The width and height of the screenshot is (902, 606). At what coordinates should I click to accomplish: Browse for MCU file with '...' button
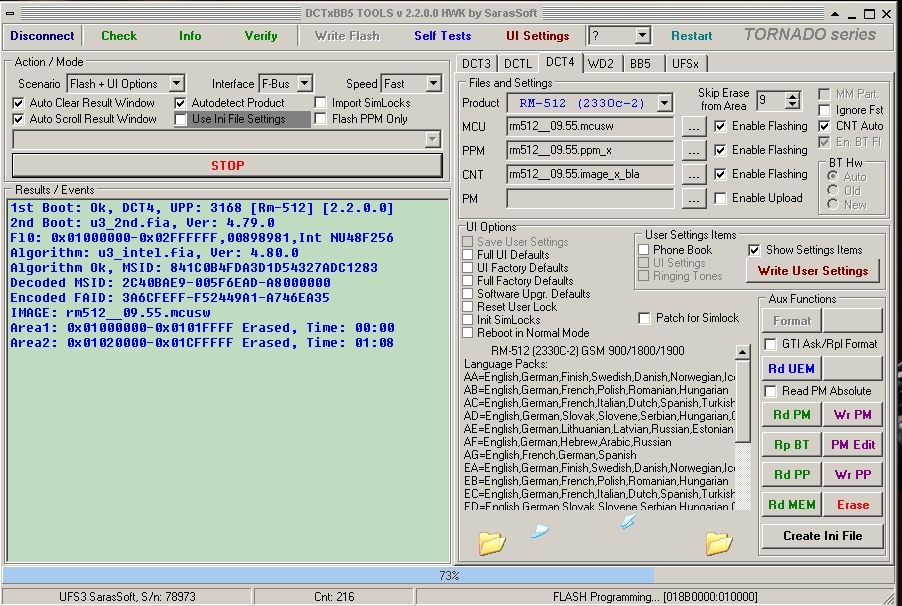pyautogui.click(x=694, y=127)
